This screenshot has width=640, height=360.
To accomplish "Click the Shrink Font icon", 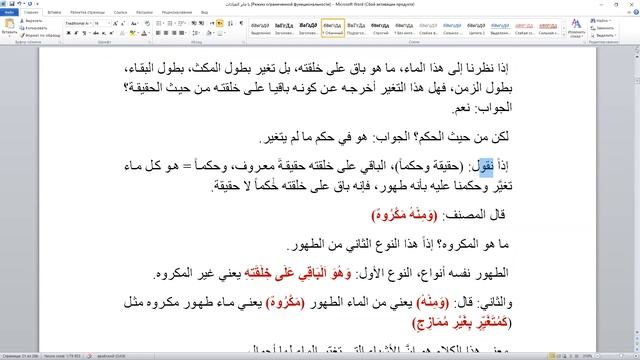I will (x=122, y=23).
